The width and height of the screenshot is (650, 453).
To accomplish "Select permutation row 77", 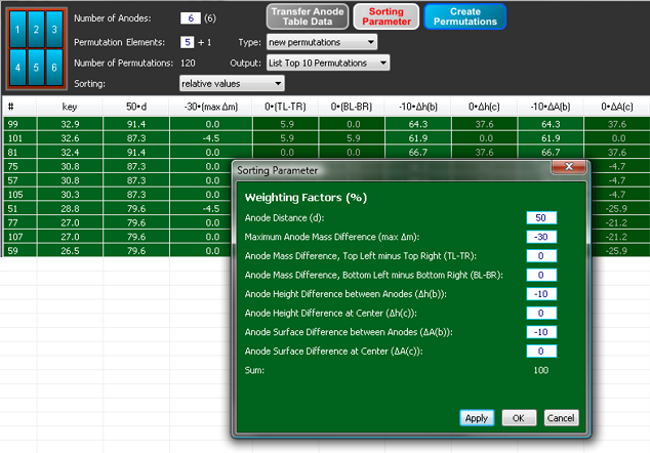I will [117, 223].
